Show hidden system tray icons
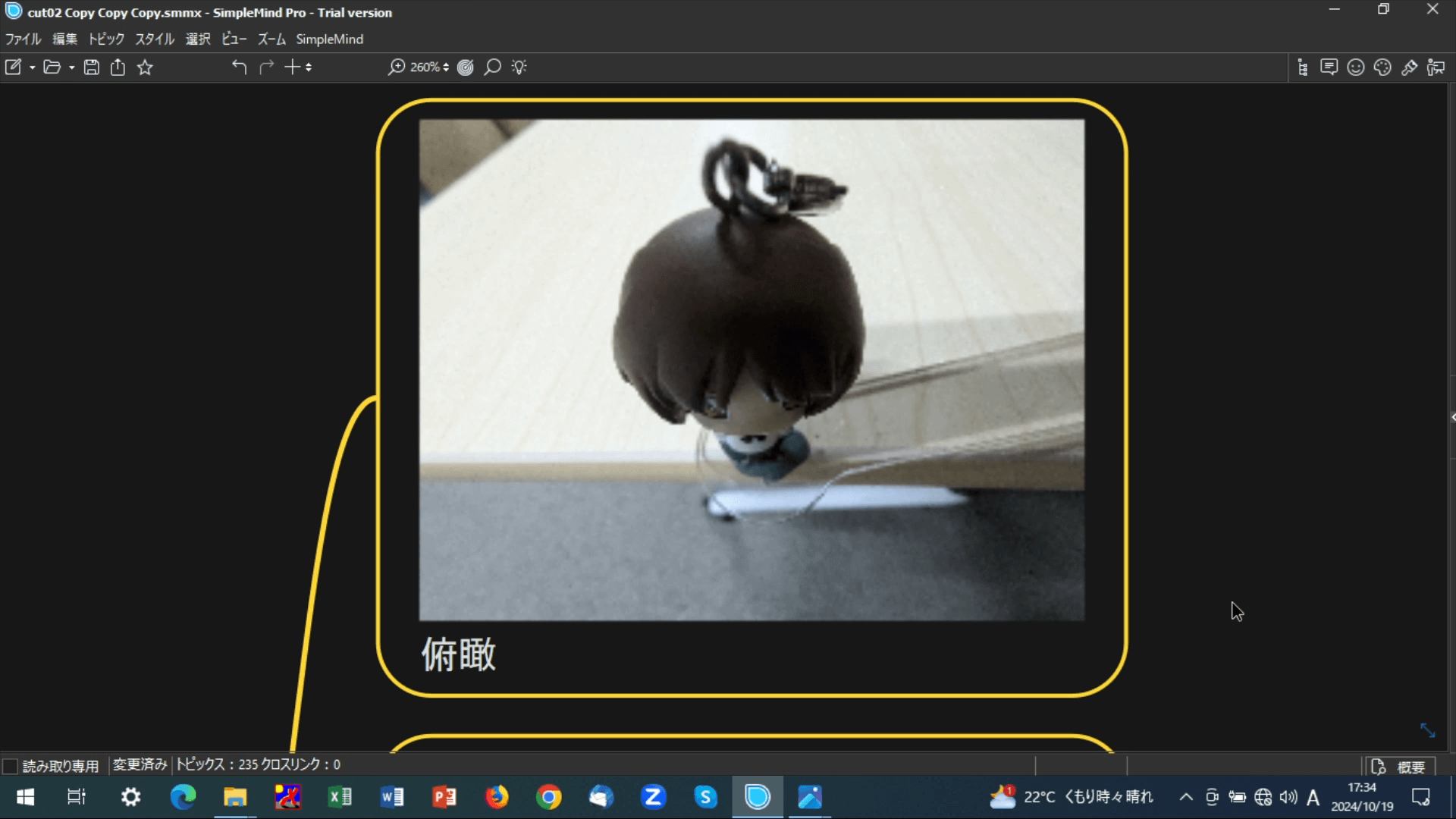 pos(1186,797)
